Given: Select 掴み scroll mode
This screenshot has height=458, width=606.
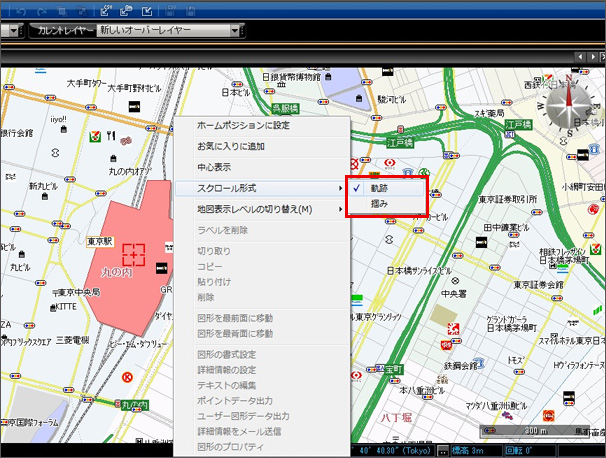Looking at the screenshot, I should [386, 203].
